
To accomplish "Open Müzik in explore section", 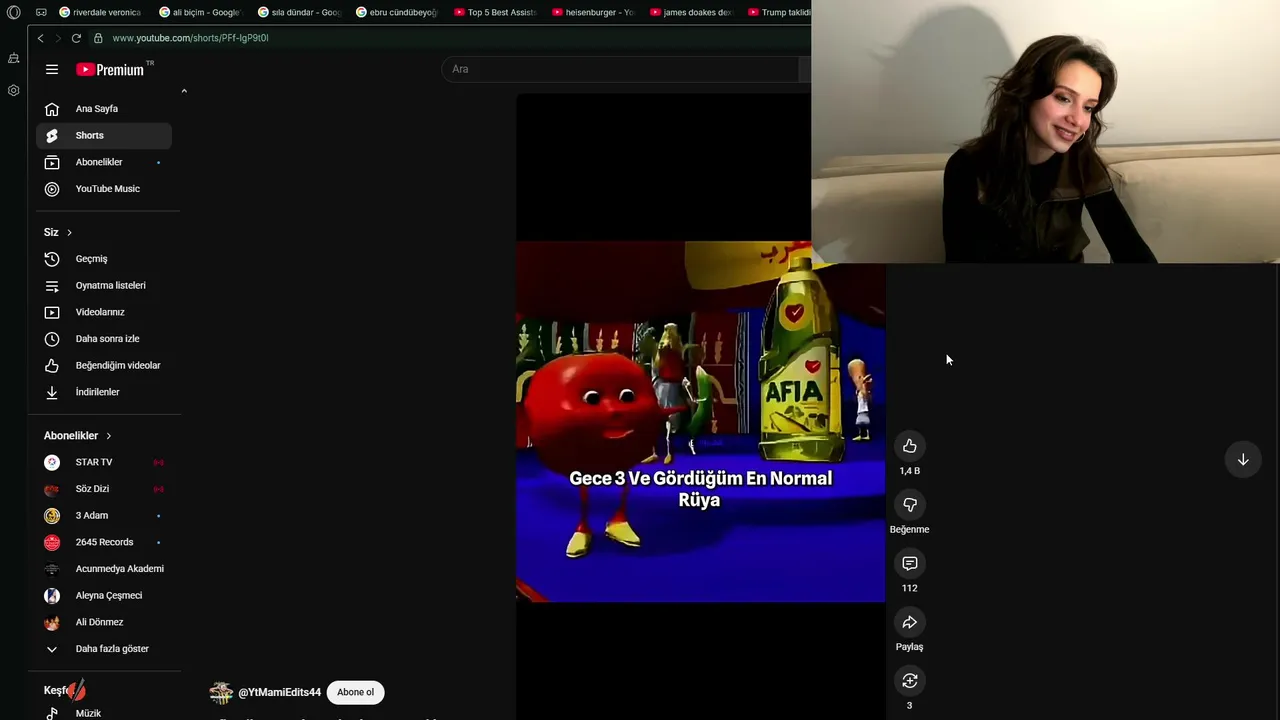I will [x=104, y=713].
